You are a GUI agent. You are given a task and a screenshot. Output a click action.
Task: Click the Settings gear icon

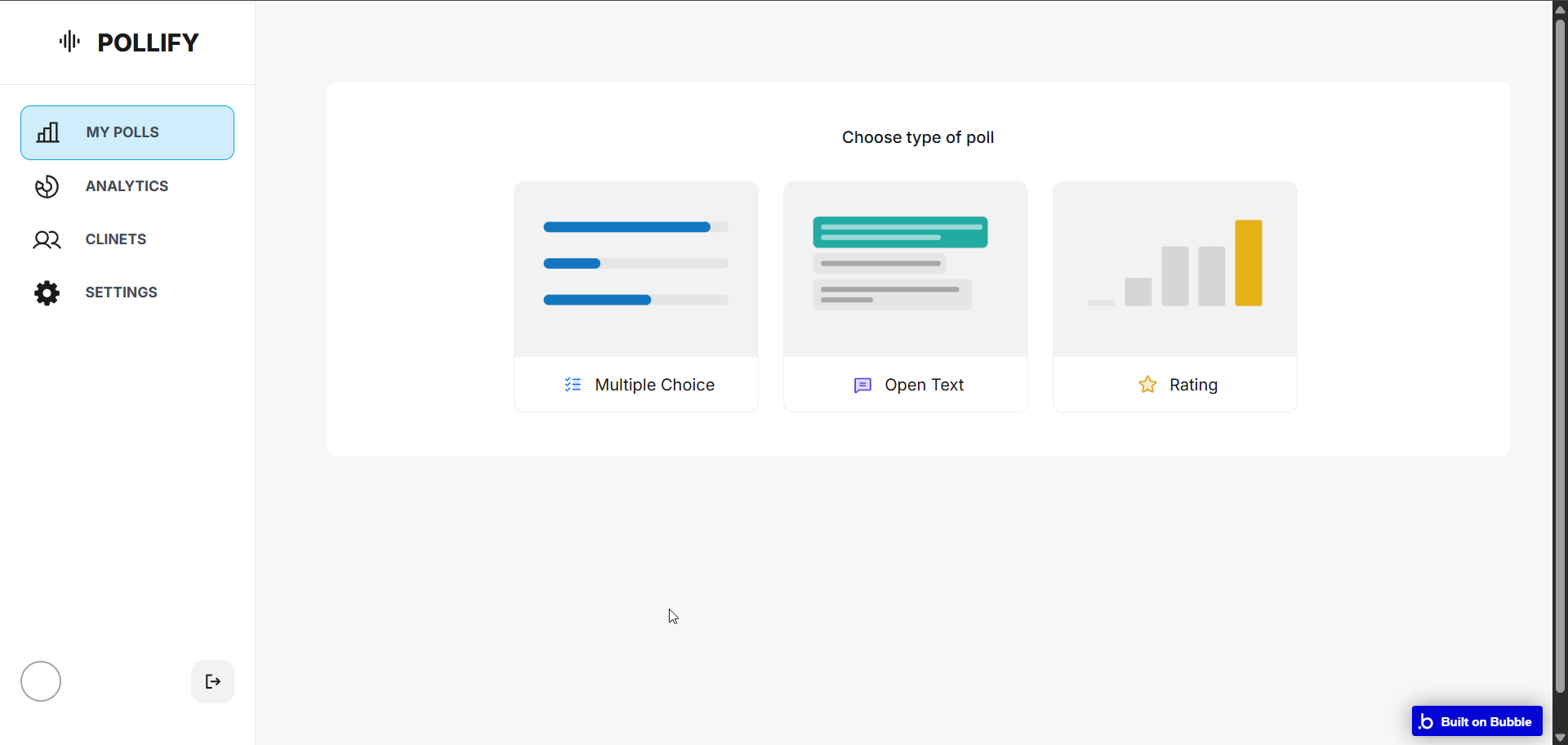pos(47,292)
